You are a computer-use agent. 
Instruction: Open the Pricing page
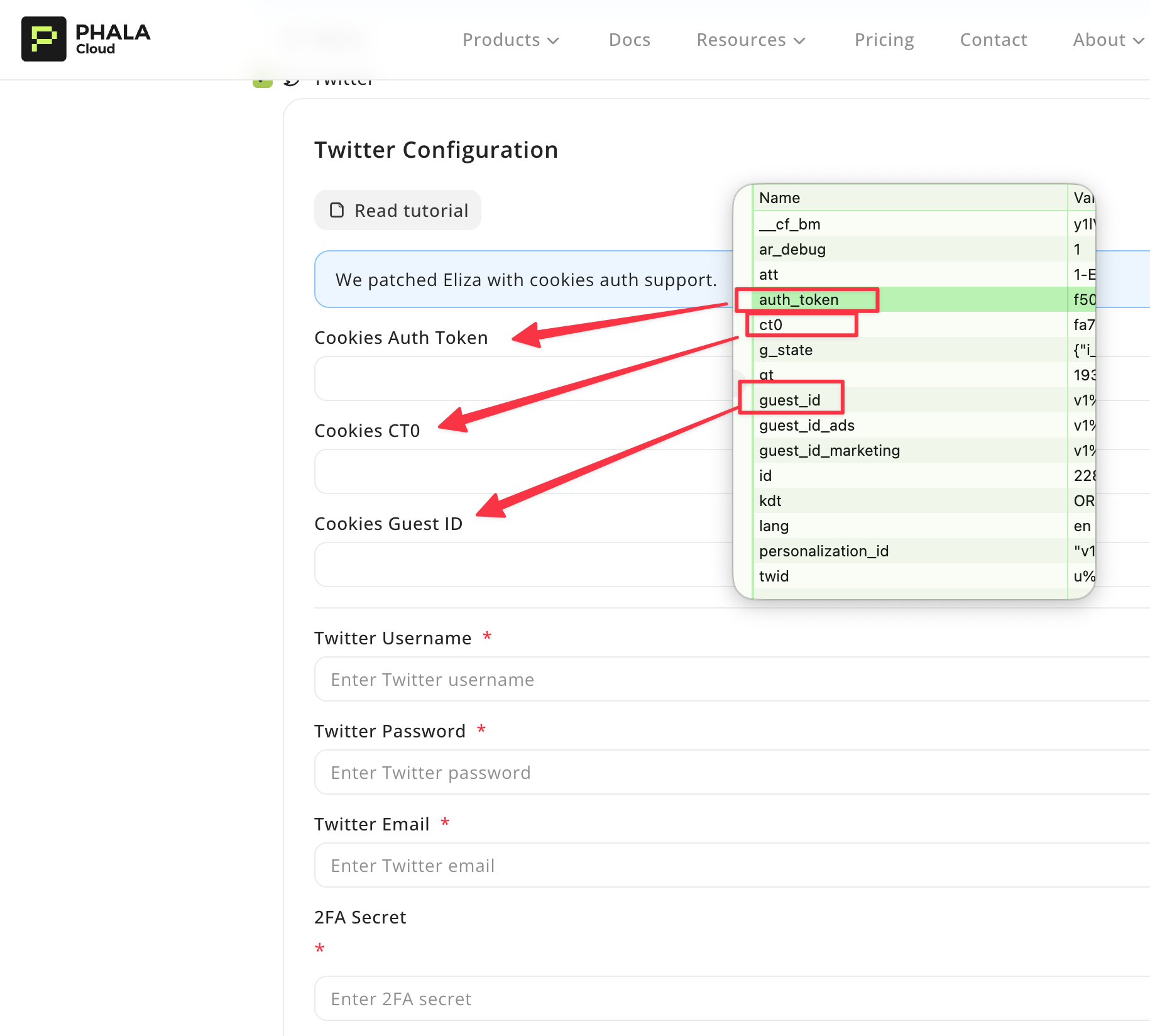pos(884,40)
